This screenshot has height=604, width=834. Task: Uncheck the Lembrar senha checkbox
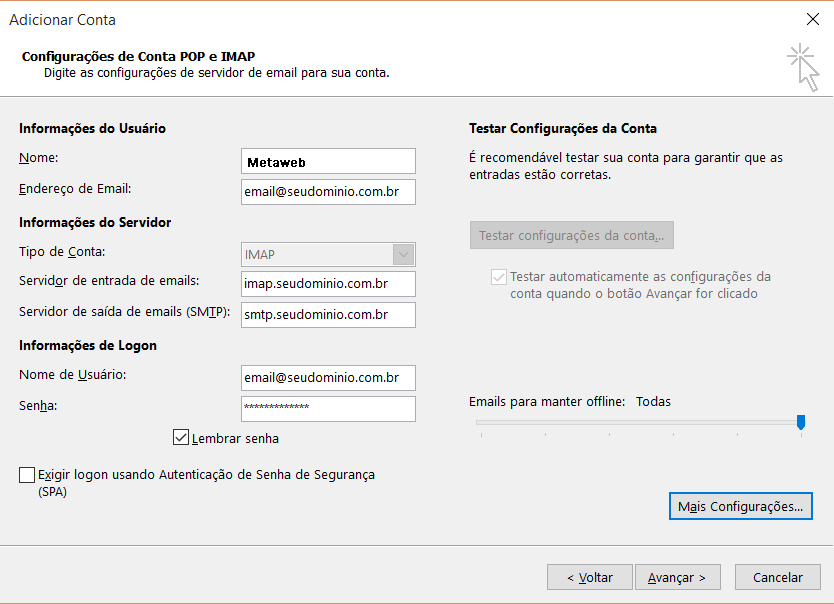tap(181, 438)
